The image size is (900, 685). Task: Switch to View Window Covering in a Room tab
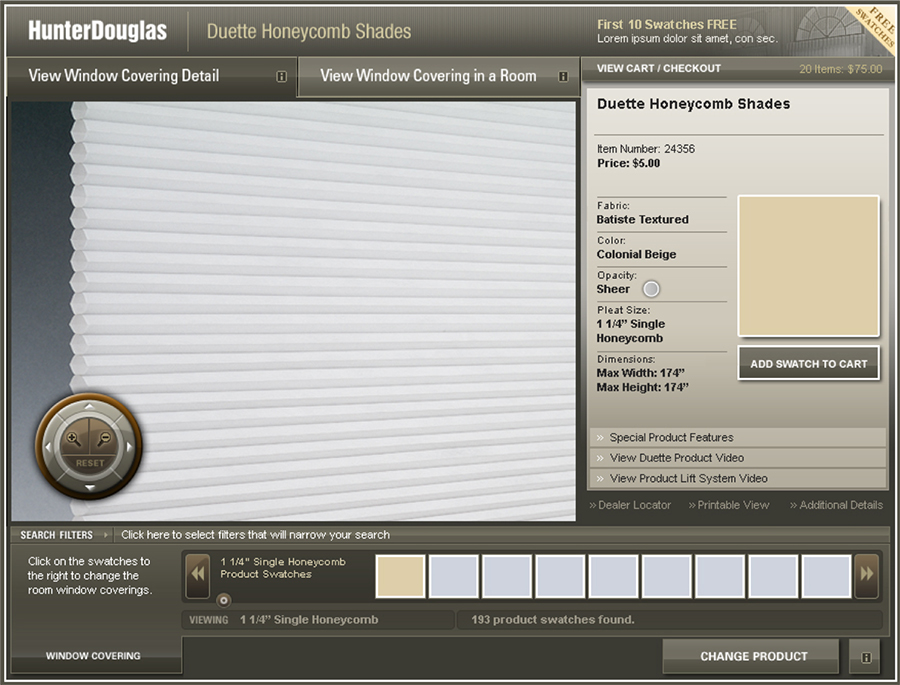(439, 76)
